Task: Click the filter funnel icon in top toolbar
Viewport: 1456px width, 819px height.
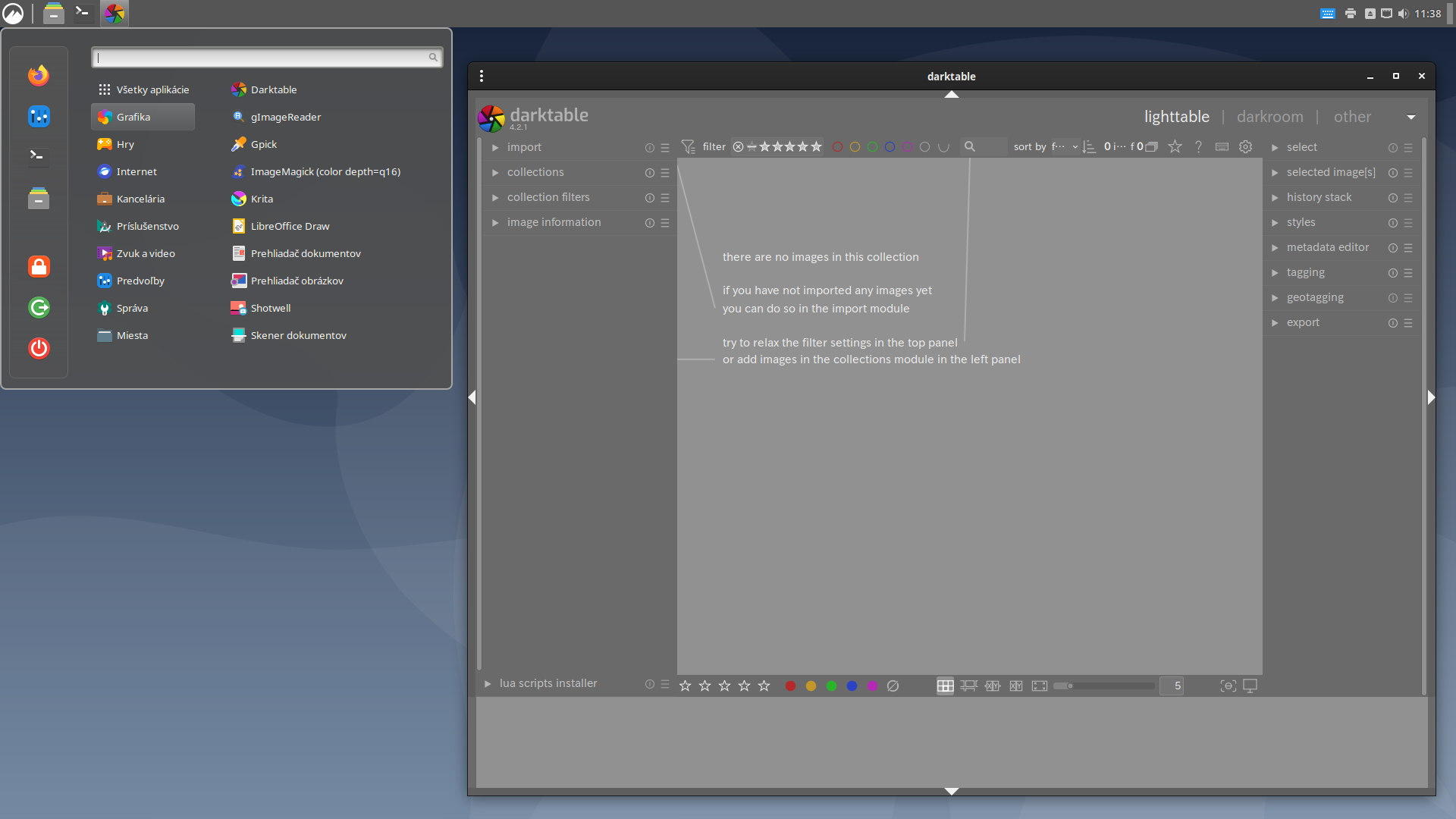Action: click(688, 147)
